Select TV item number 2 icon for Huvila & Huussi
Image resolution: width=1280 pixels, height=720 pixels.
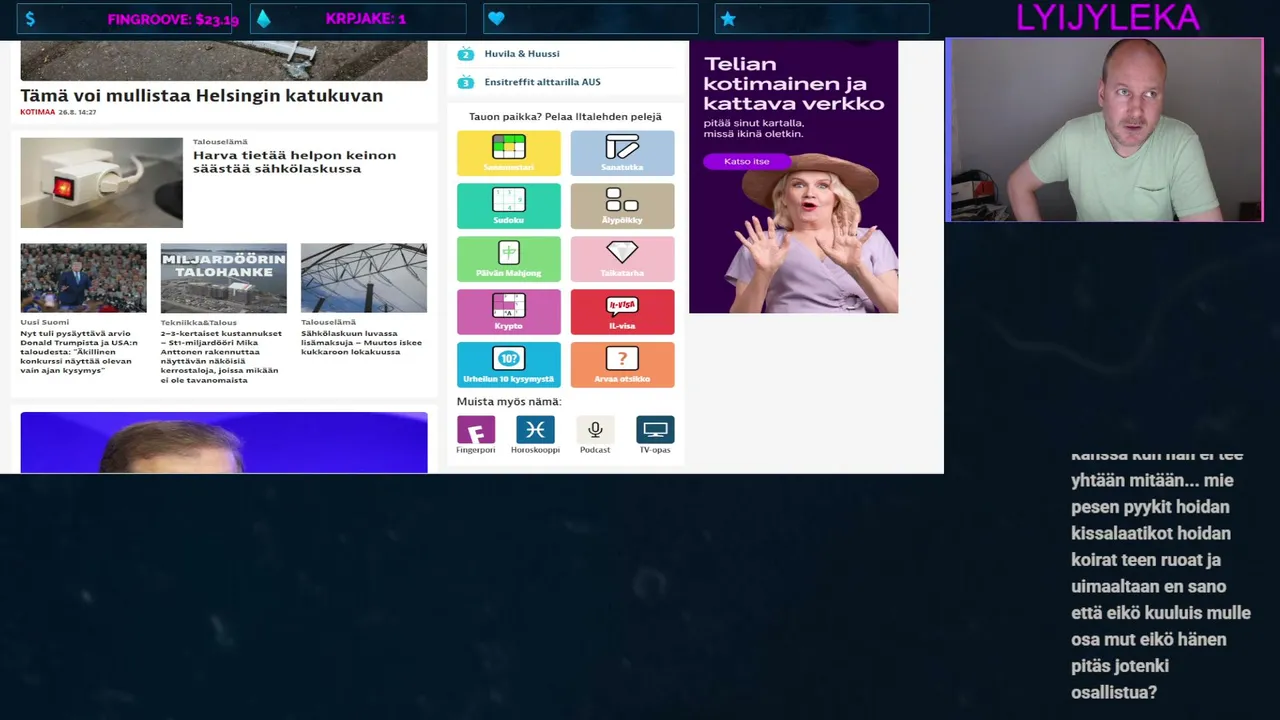click(465, 54)
